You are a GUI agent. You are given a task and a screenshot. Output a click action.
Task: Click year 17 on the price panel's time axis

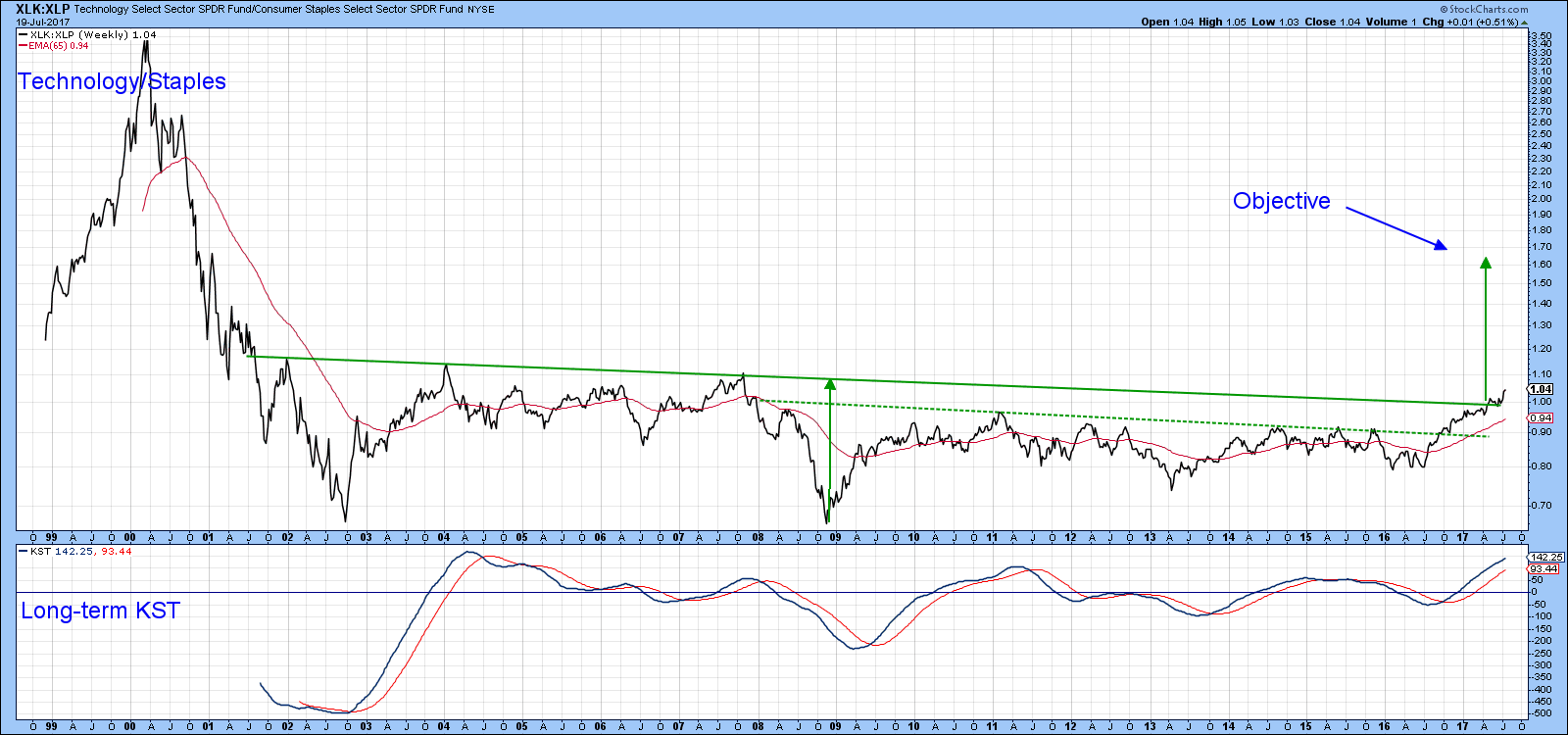(1462, 537)
